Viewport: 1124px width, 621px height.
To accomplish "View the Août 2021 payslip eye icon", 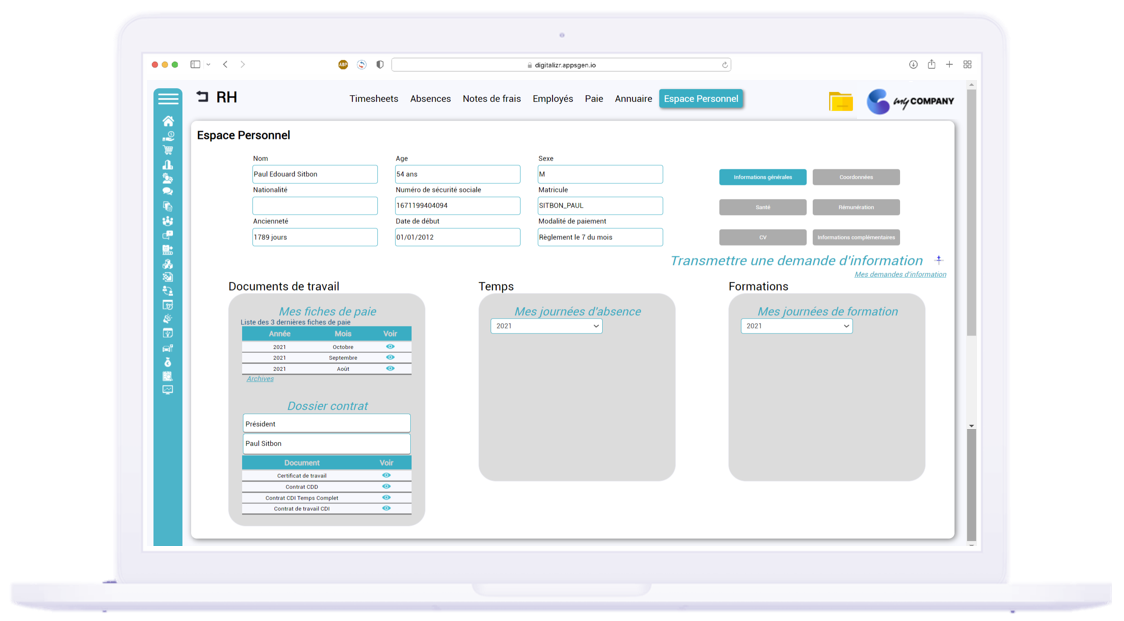I will (390, 369).
